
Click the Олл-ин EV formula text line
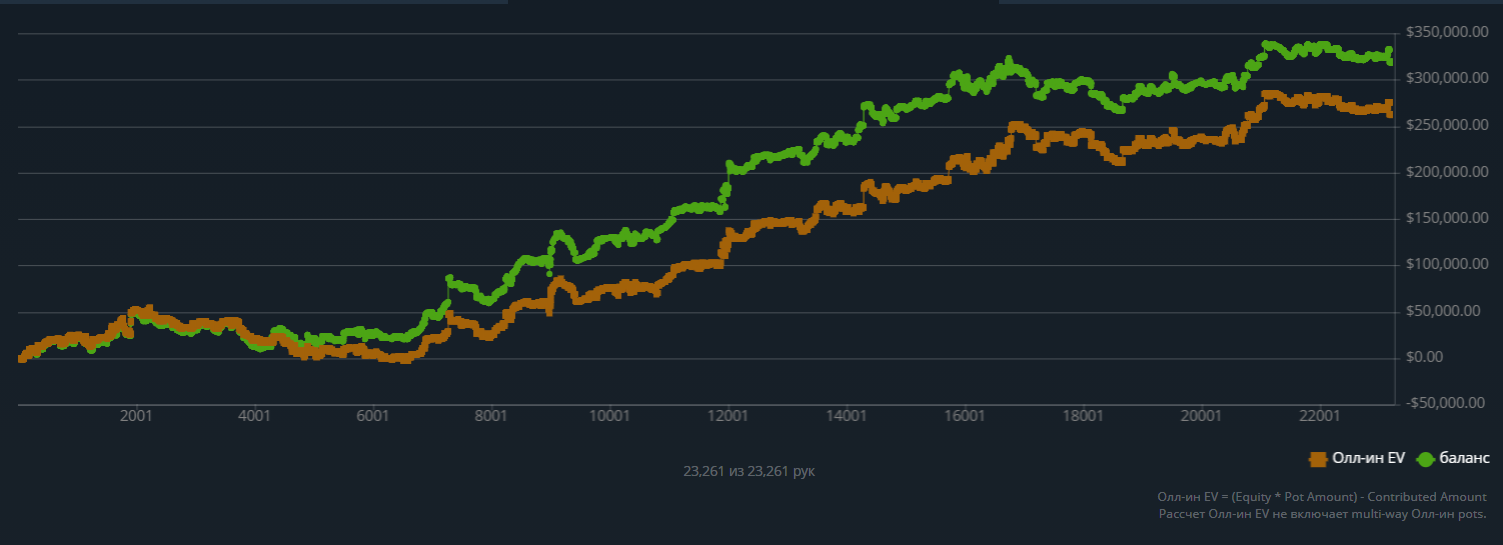pos(1322,497)
